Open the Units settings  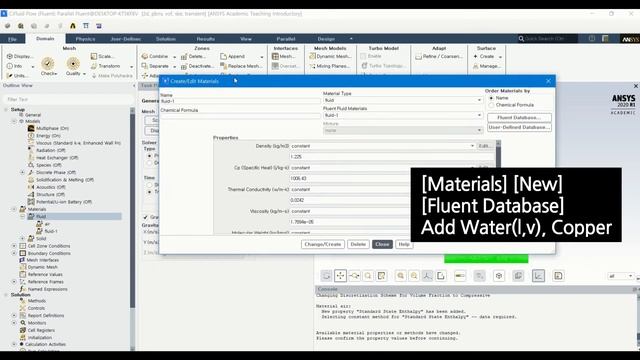click(x=18, y=76)
